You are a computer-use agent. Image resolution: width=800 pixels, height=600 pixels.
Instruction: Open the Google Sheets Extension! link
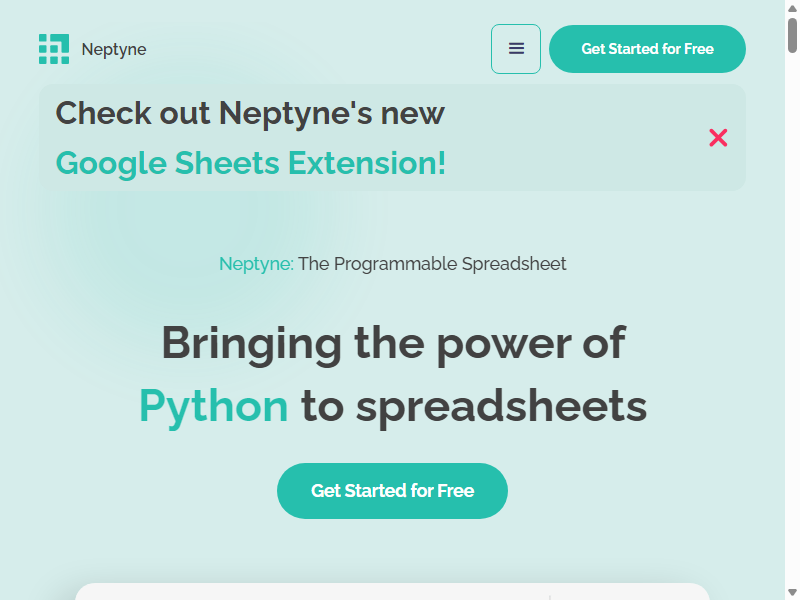click(x=251, y=163)
